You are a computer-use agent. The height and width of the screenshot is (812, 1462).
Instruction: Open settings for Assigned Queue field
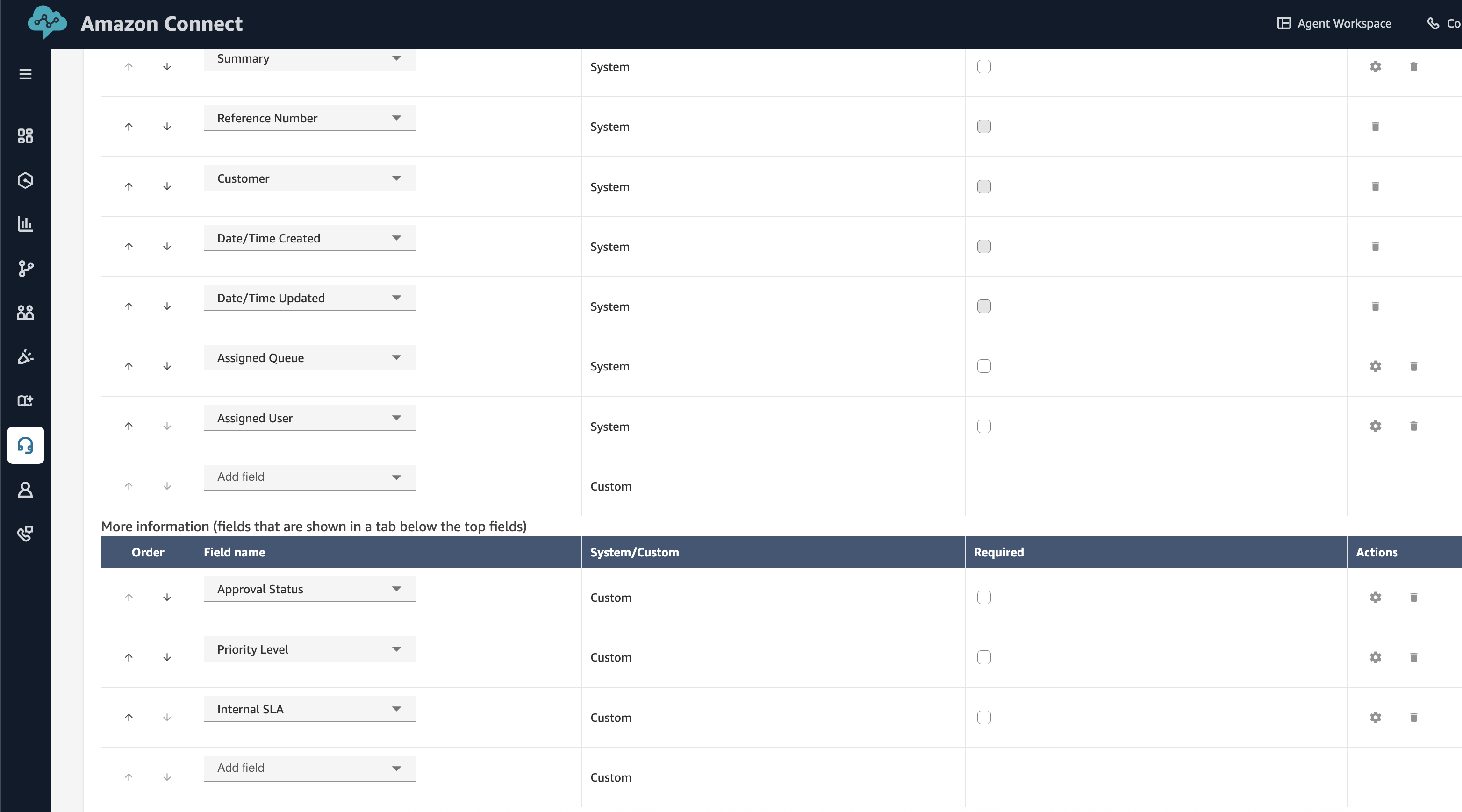pos(1375,366)
